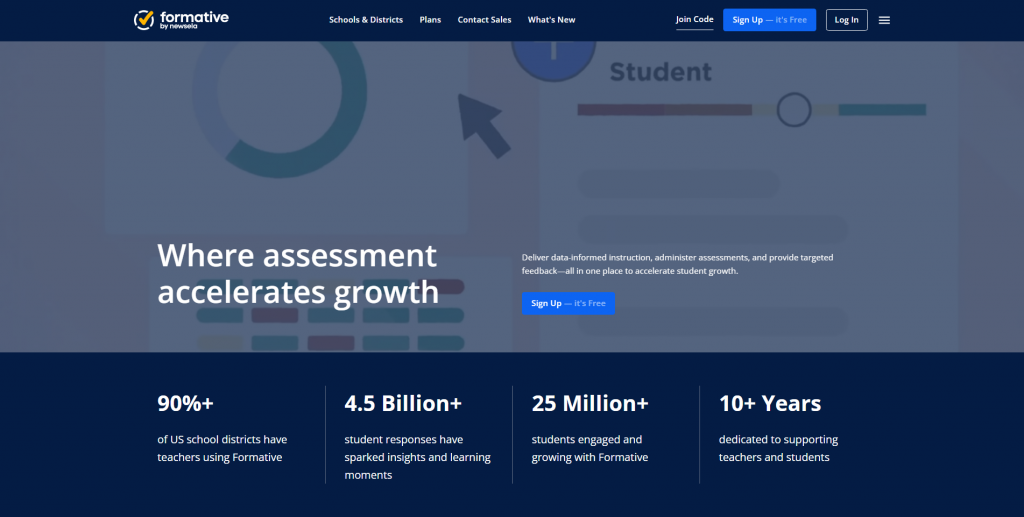Click the "Deliver data-informed instruction" description text
Viewport: 1024px width, 517px height.
pyautogui.click(x=677, y=264)
